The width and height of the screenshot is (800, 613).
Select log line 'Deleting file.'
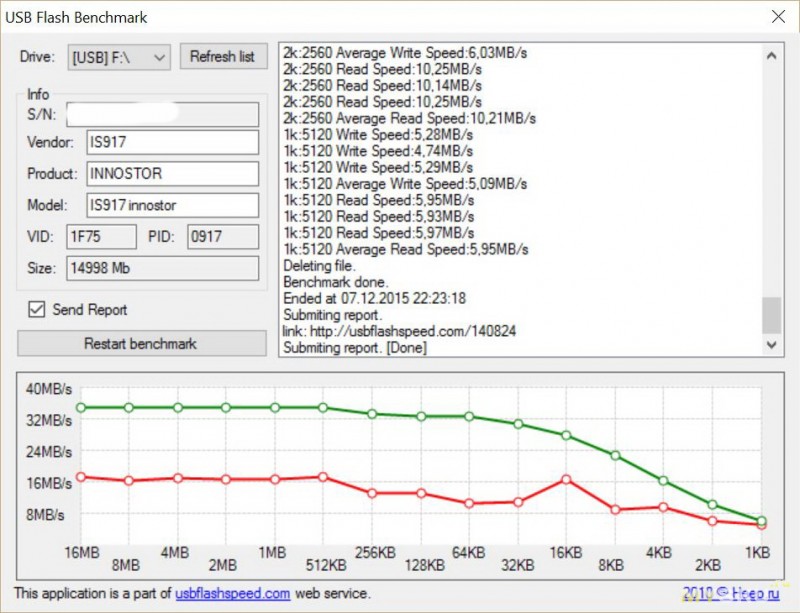pos(319,266)
